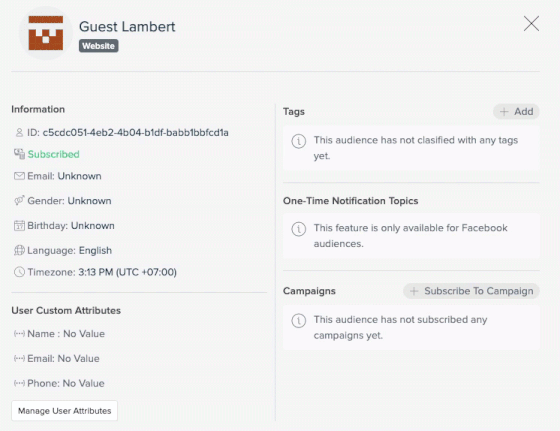
Task: Click the gender symbol icon
Action: 19,200
